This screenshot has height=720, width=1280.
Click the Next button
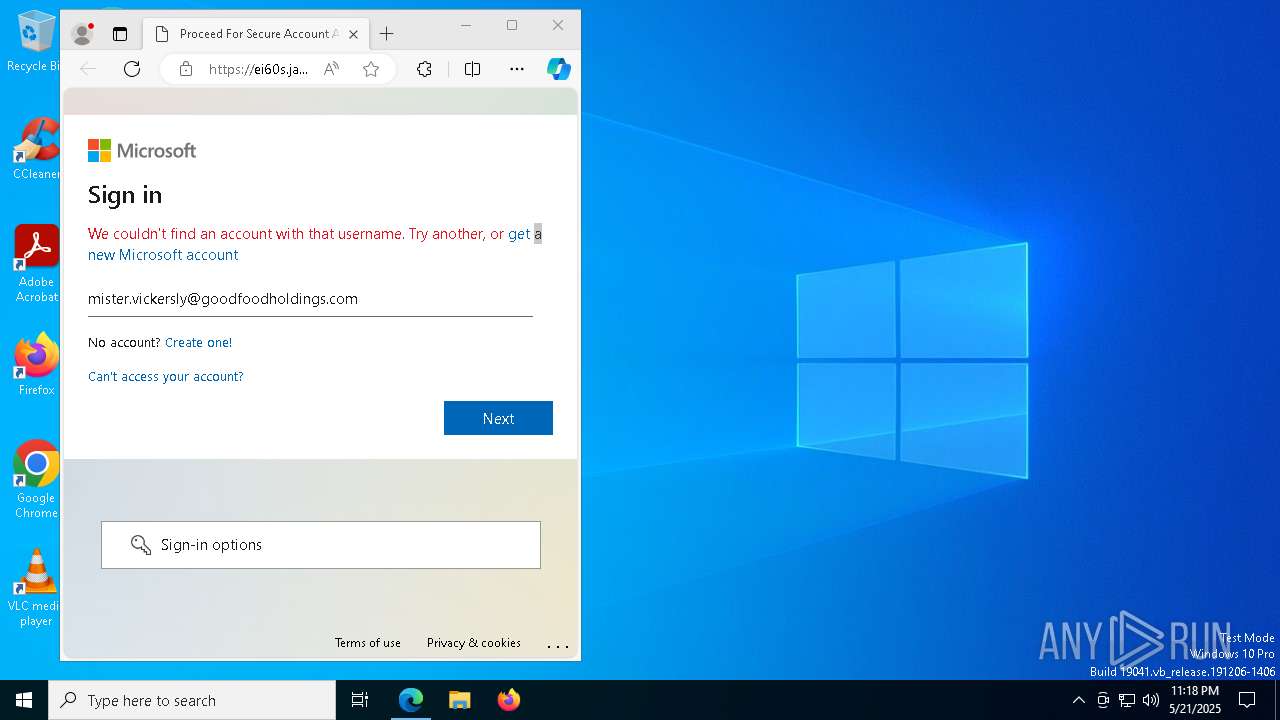(498, 418)
